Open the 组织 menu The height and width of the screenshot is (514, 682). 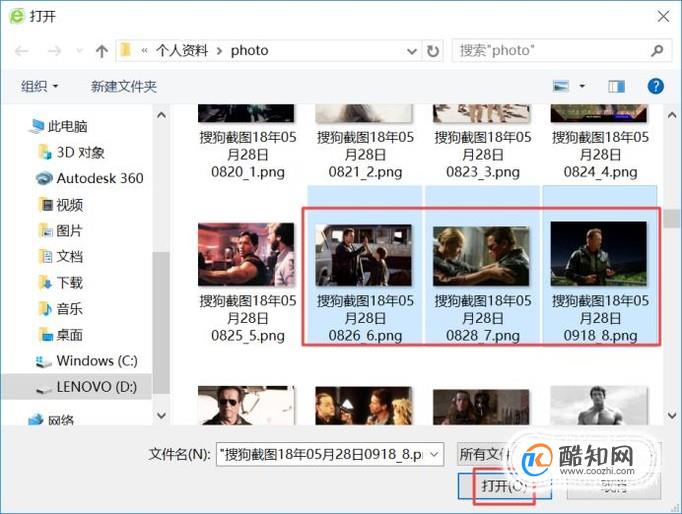click(x=39, y=86)
